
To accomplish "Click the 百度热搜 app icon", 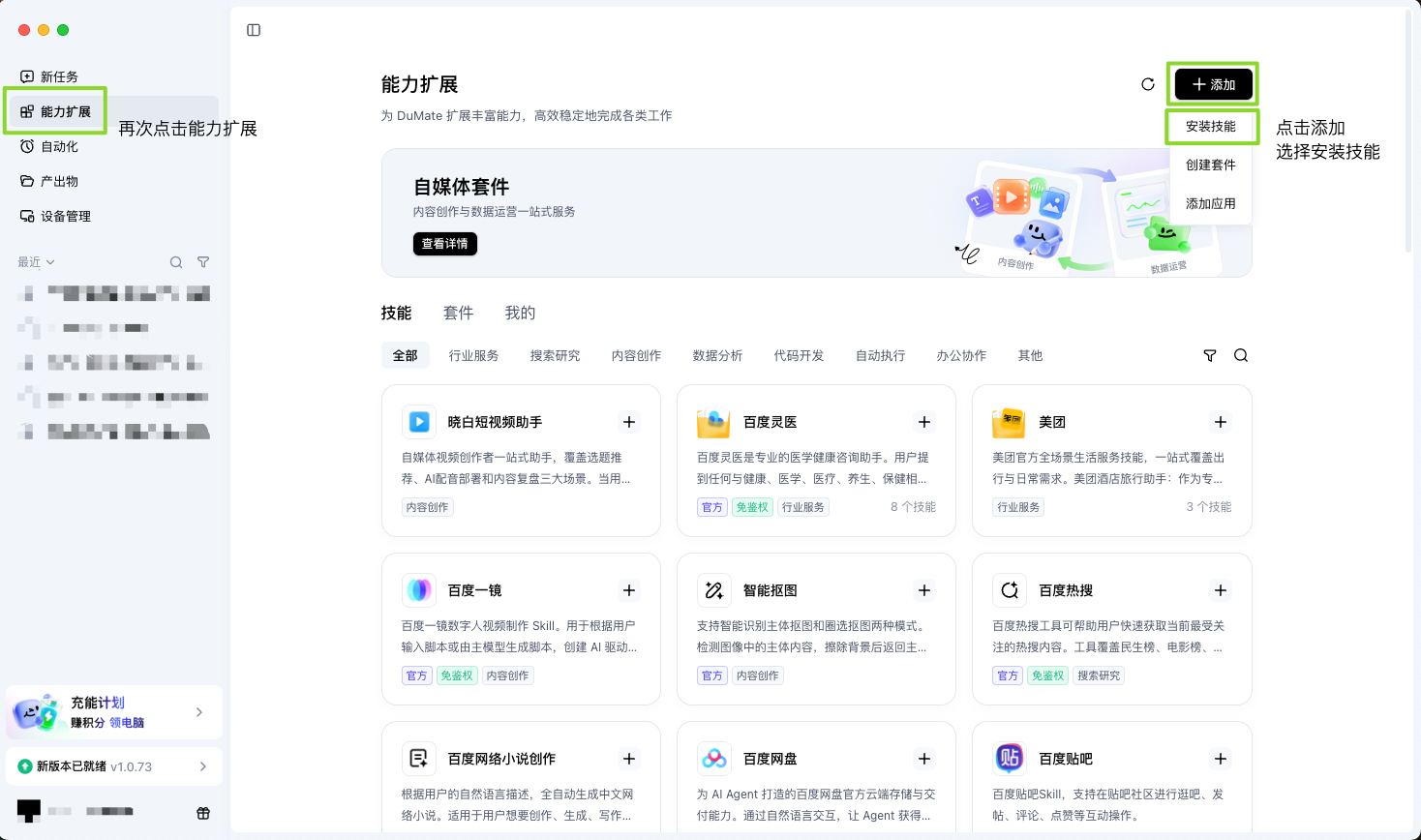I will 1010,590.
